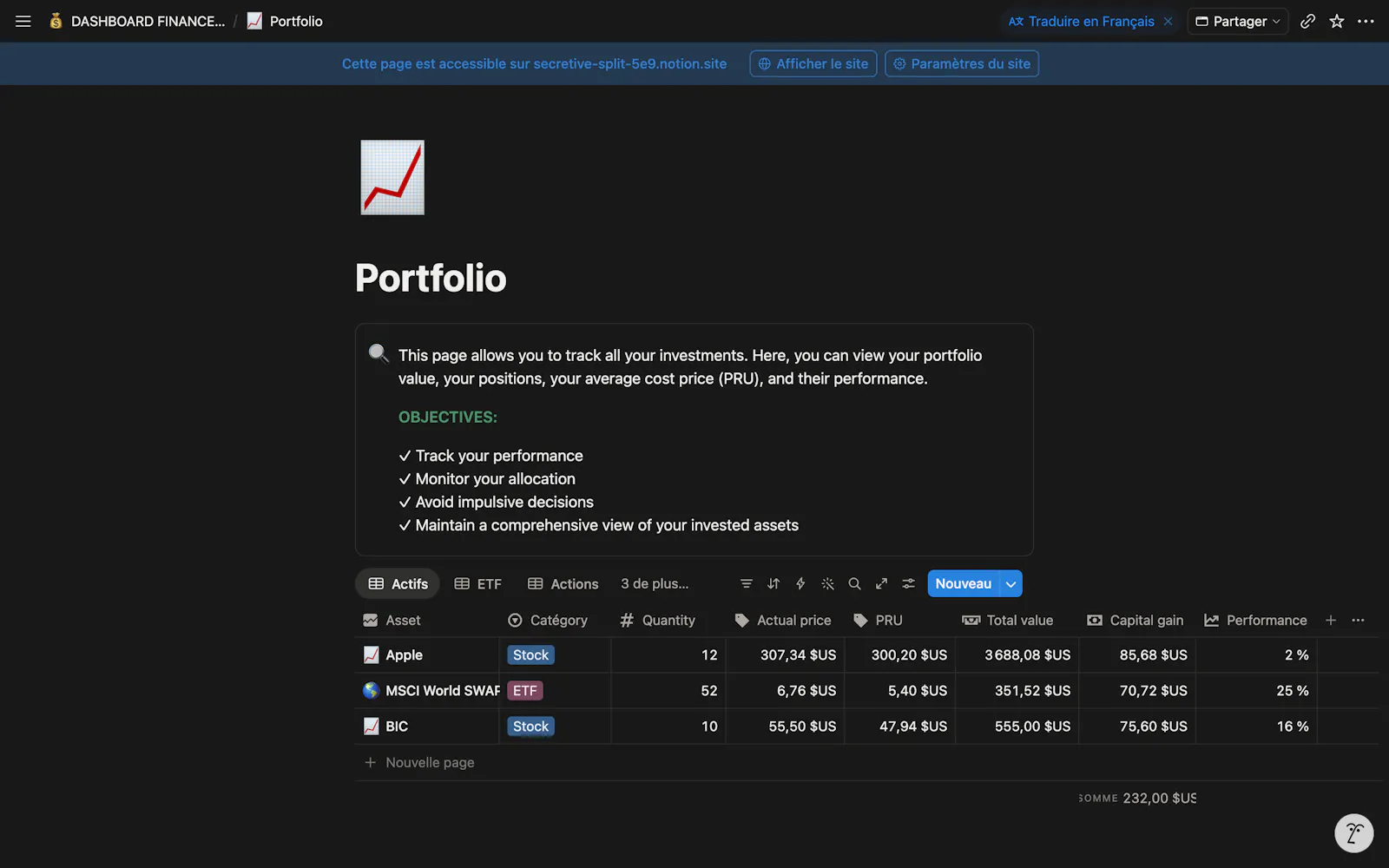Screen dimensions: 1389x868
Task: Open the Performance column header menu
Action: coord(1255,620)
